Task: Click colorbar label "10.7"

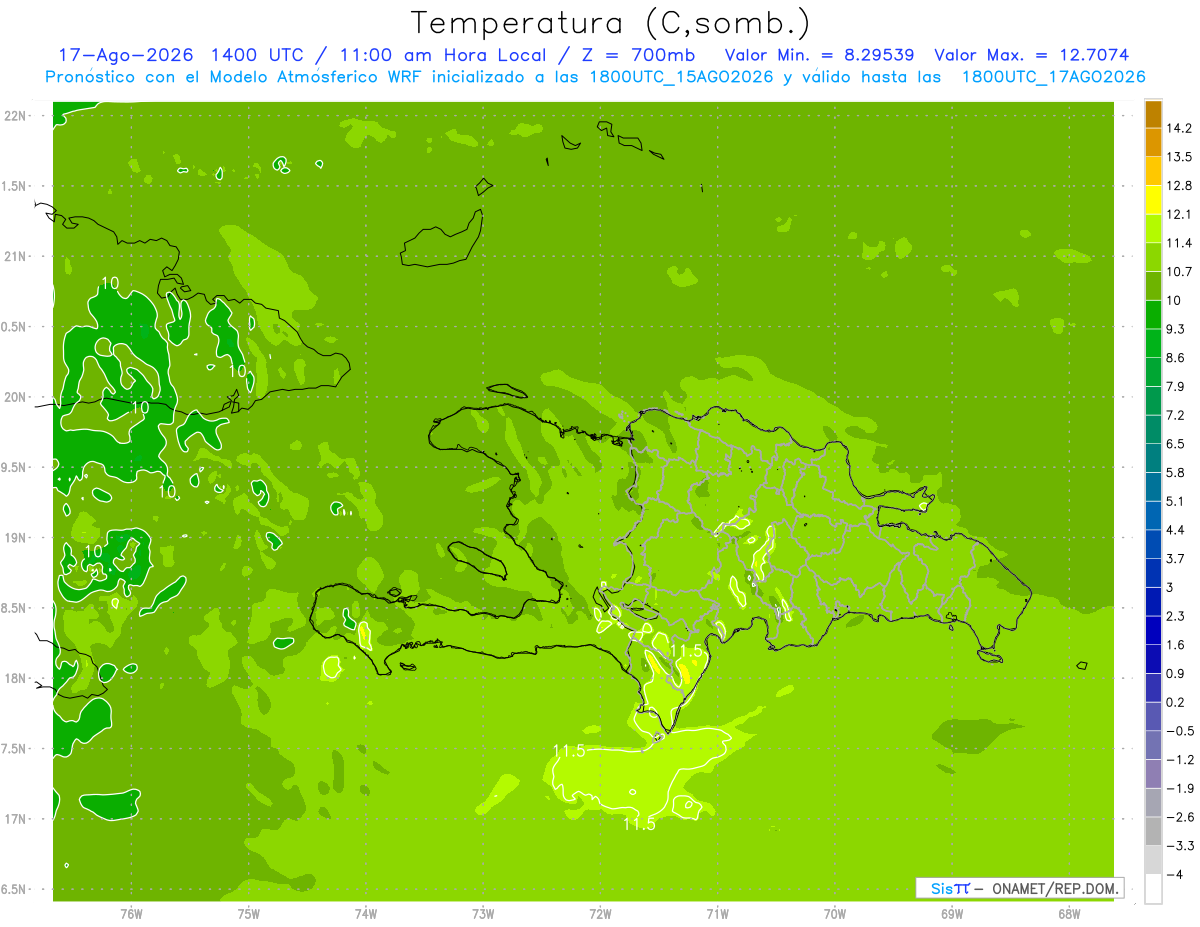Action: [1180, 272]
